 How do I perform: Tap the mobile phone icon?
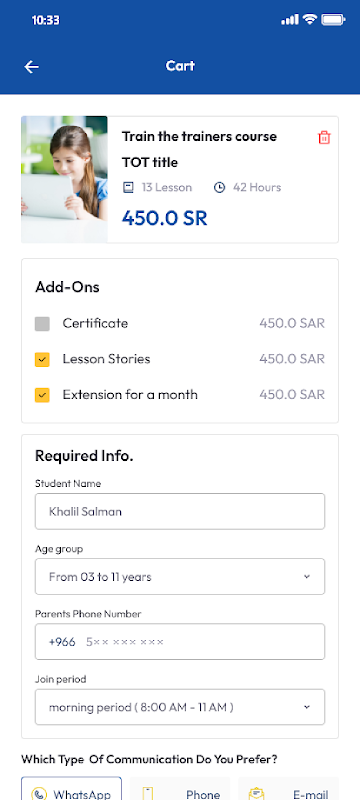coord(148,794)
